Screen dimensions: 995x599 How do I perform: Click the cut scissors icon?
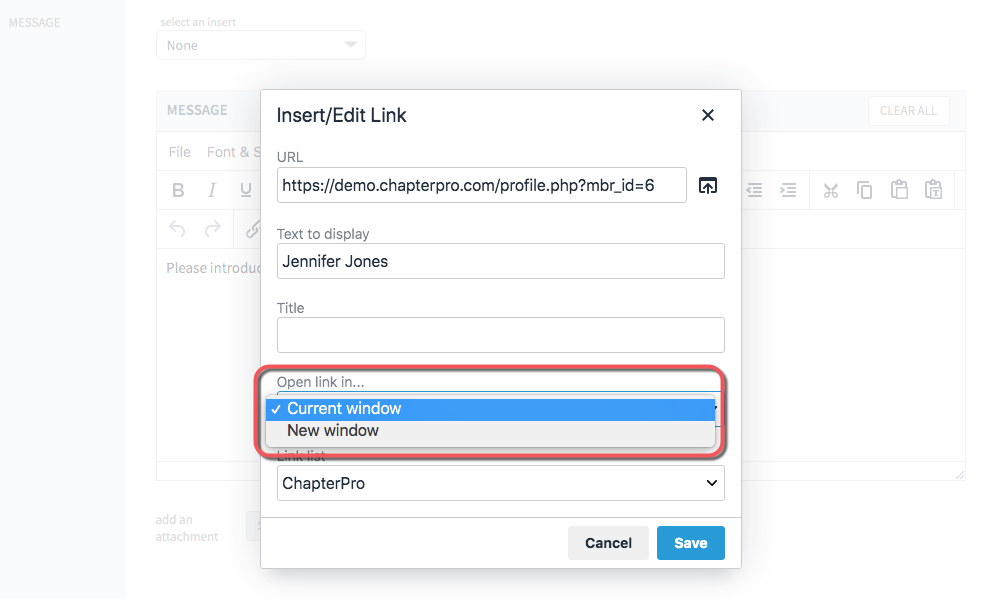point(831,190)
